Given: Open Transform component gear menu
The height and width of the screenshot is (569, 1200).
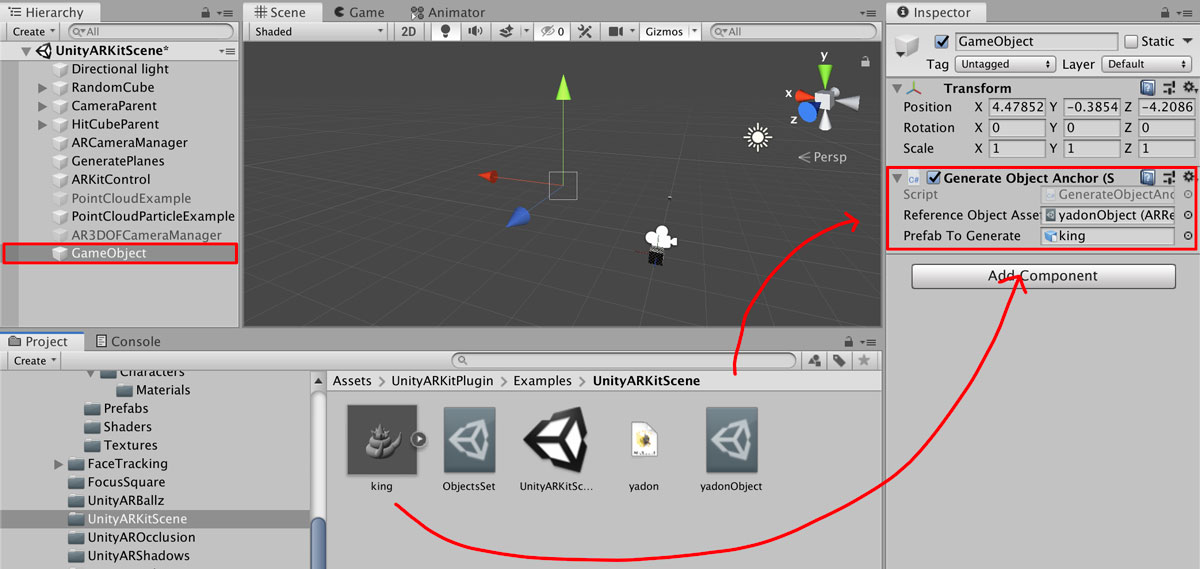Looking at the screenshot, I should coord(1188,88).
